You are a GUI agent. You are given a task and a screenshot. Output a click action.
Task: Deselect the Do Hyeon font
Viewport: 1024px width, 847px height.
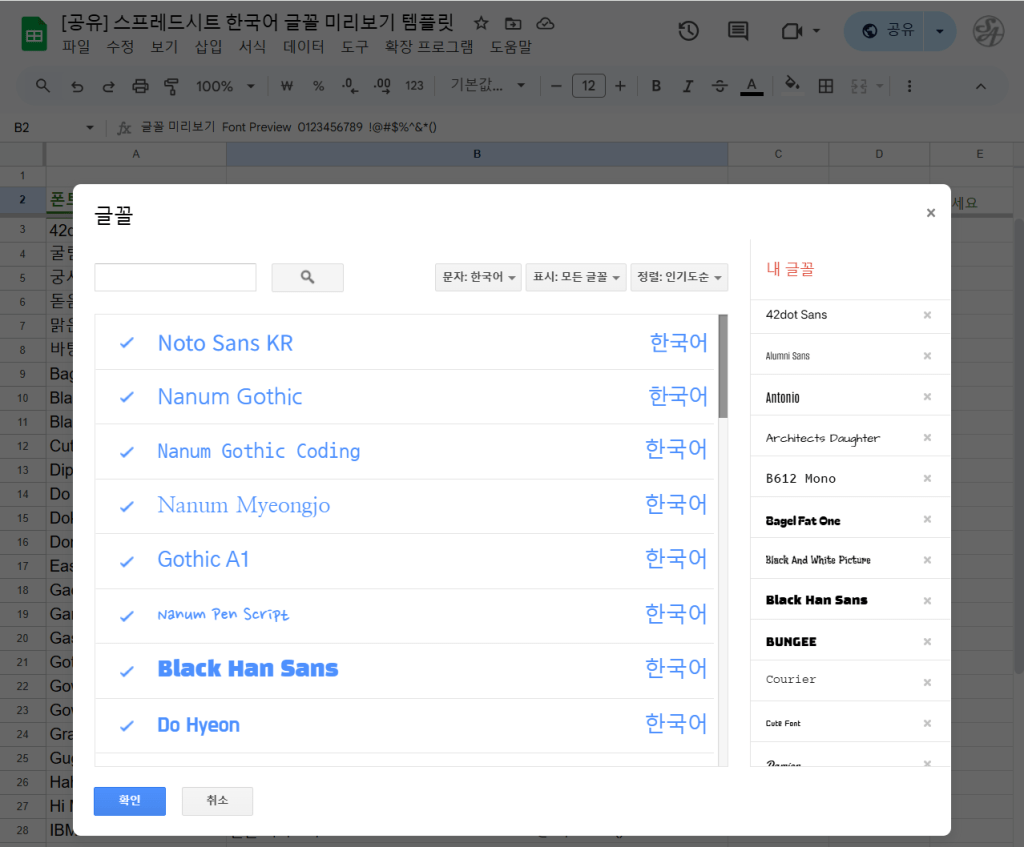pos(127,725)
